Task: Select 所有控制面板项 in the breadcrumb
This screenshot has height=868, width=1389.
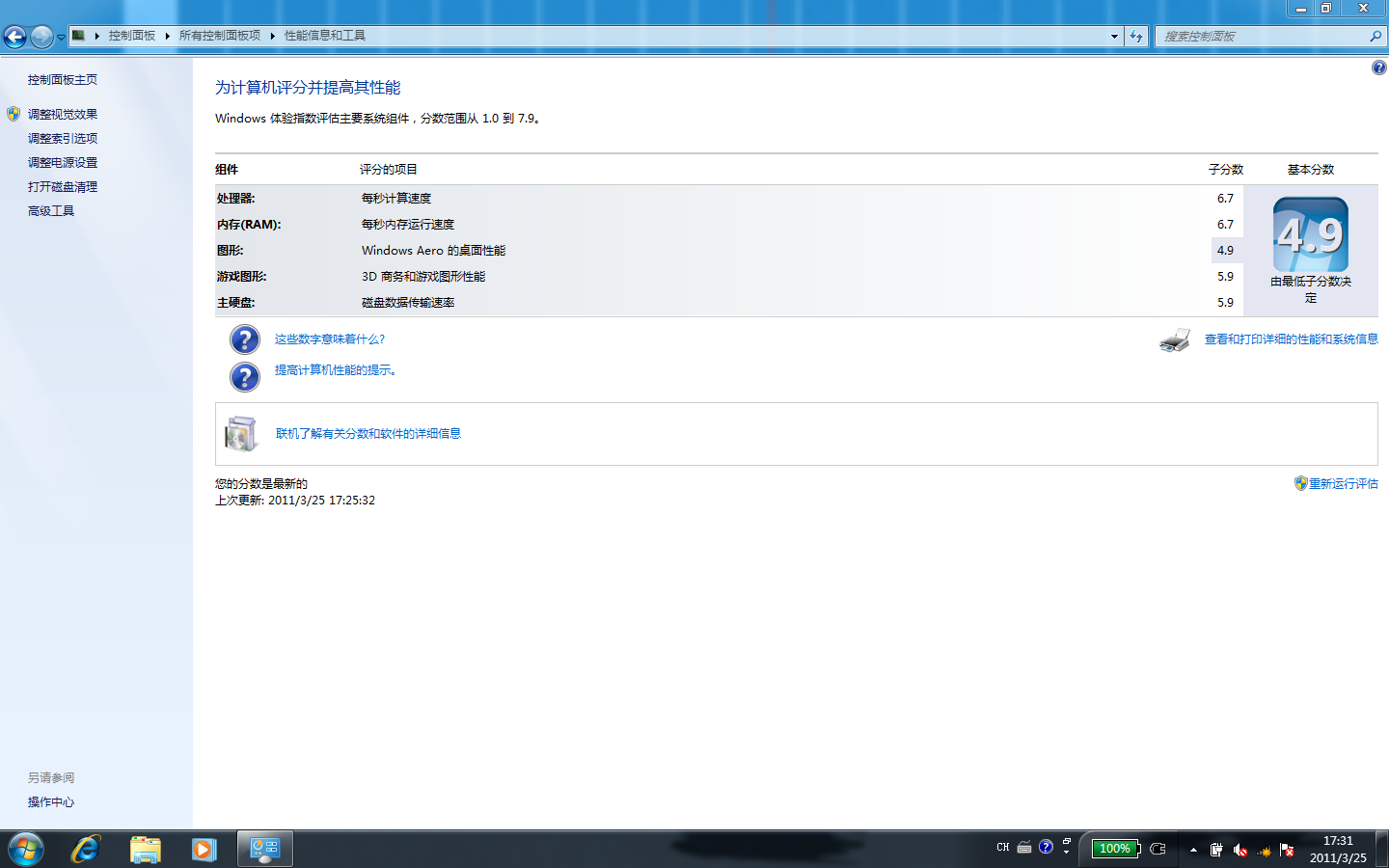Action: pyautogui.click(x=219, y=36)
